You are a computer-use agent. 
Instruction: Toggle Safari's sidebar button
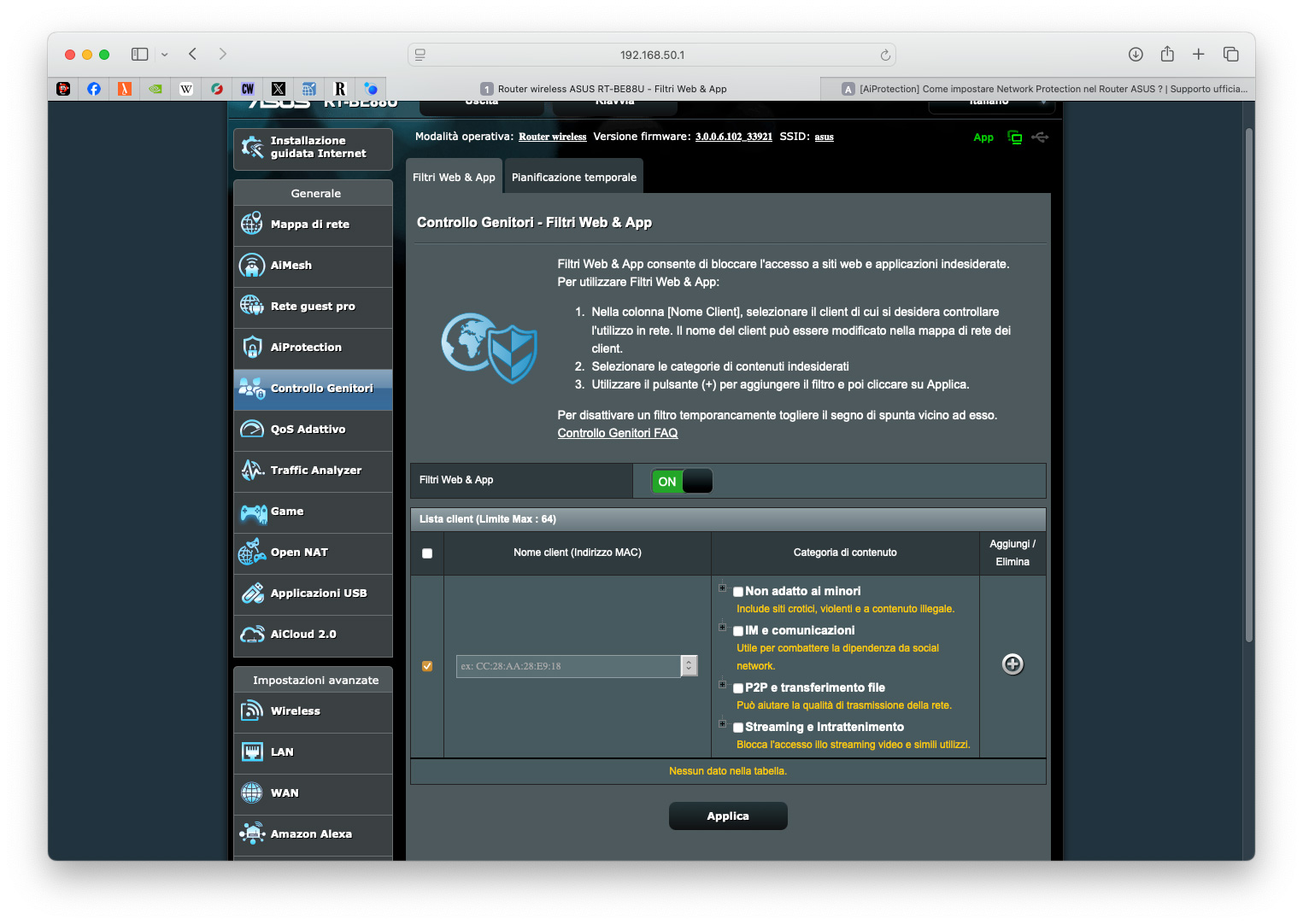(x=140, y=55)
